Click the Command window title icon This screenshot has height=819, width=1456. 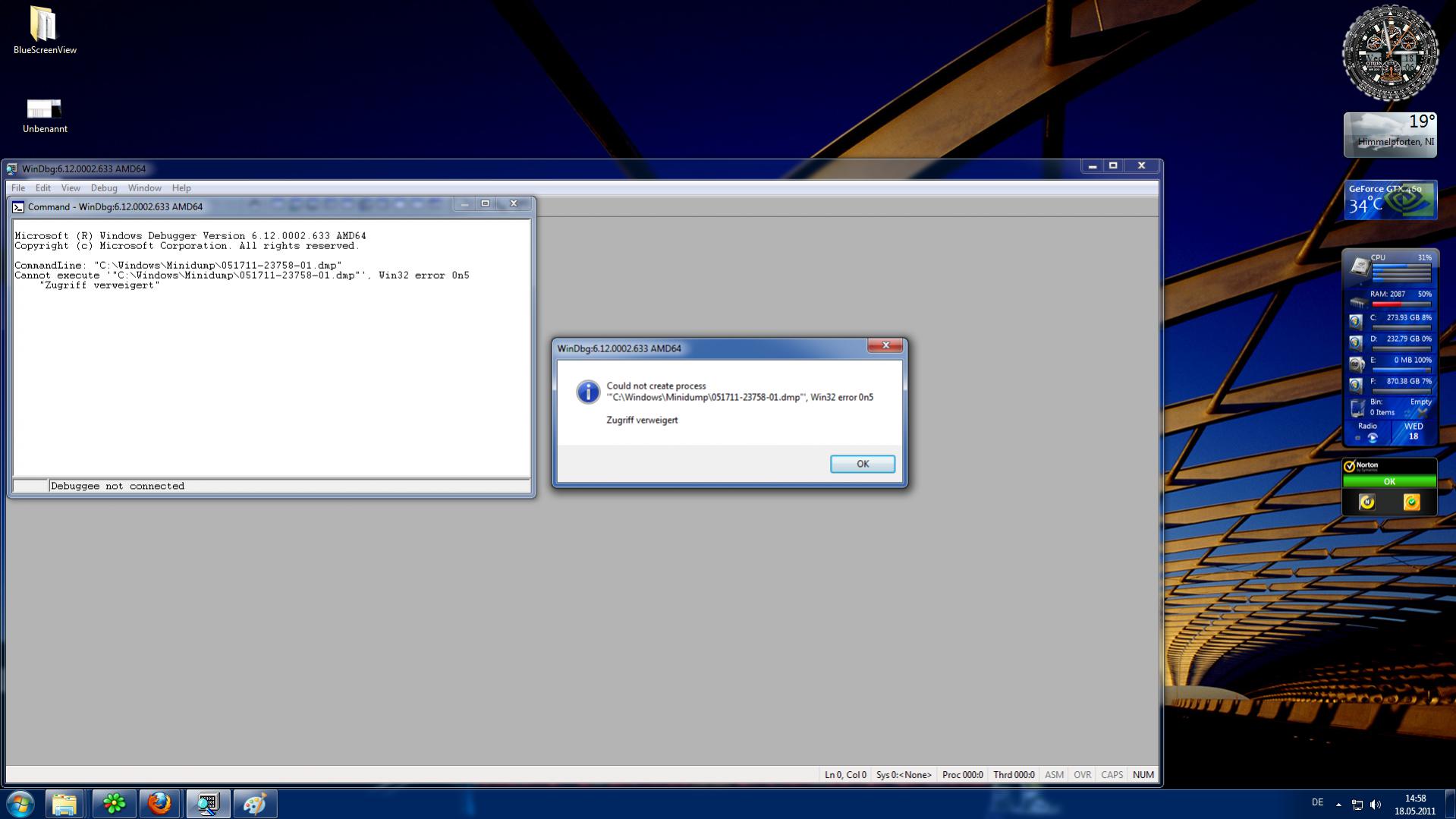(x=18, y=207)
